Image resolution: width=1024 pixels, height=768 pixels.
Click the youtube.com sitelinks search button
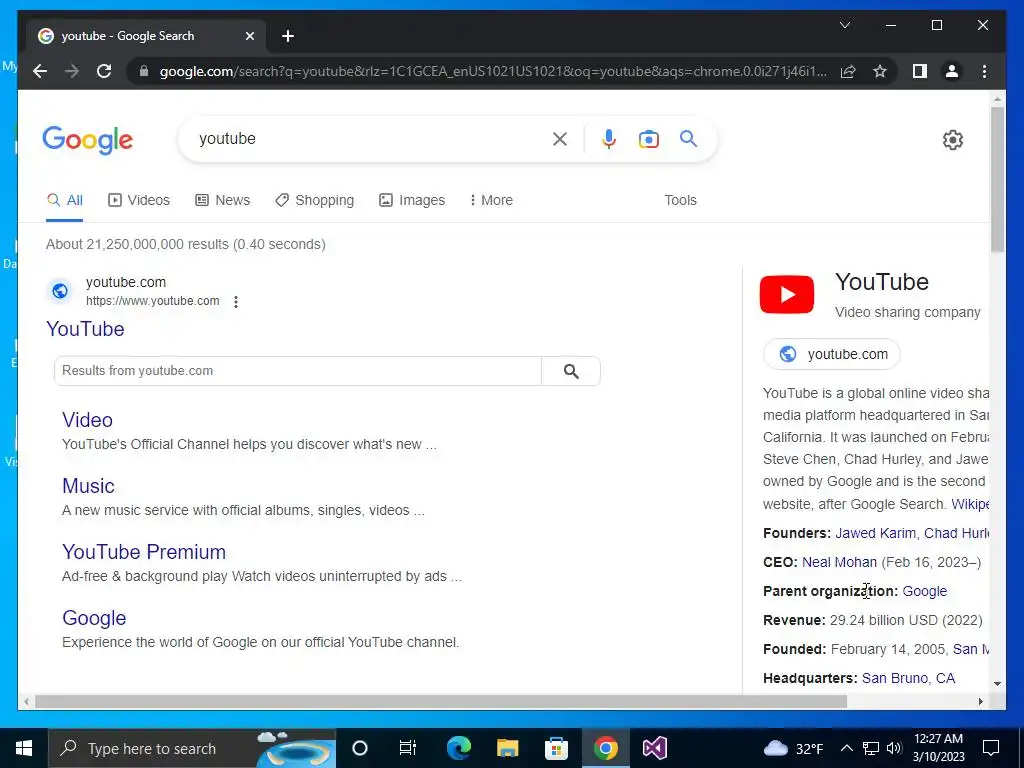point(571,371)
